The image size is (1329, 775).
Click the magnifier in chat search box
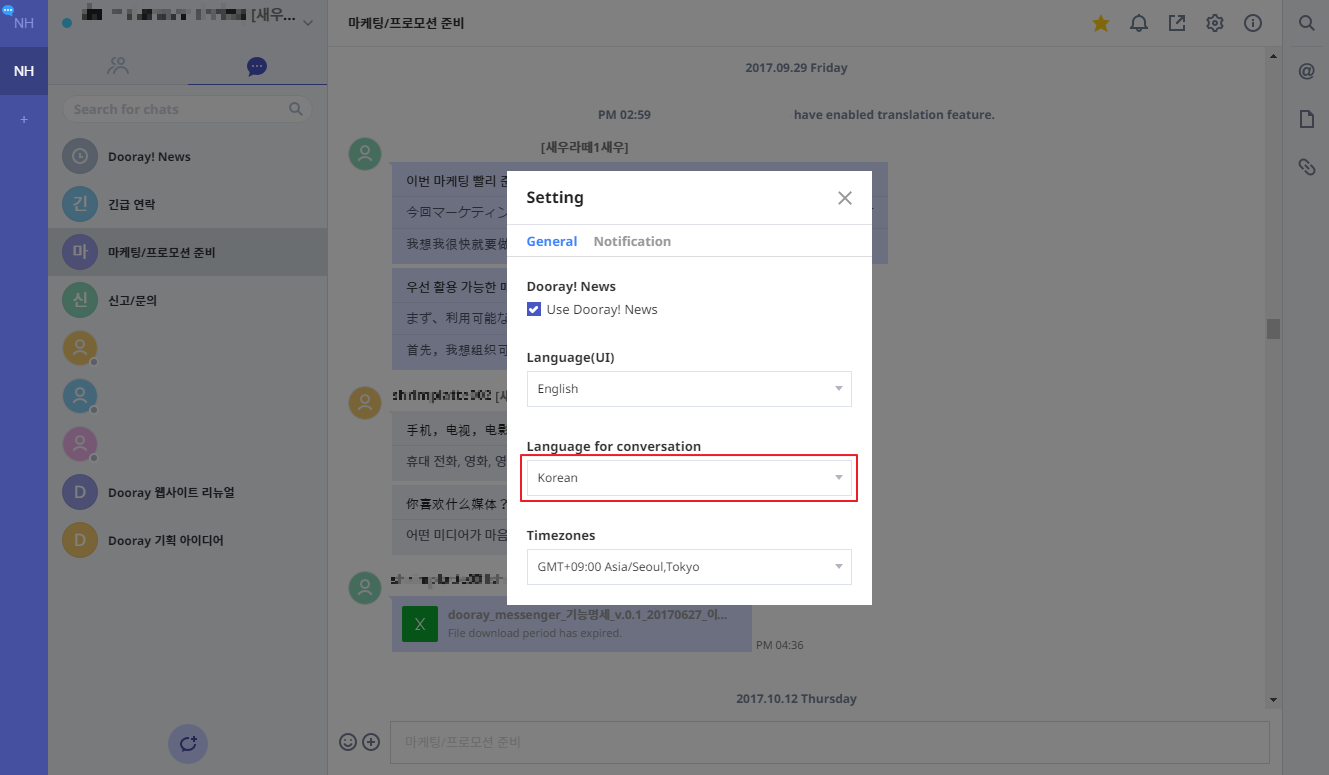(x=295, y=109)
